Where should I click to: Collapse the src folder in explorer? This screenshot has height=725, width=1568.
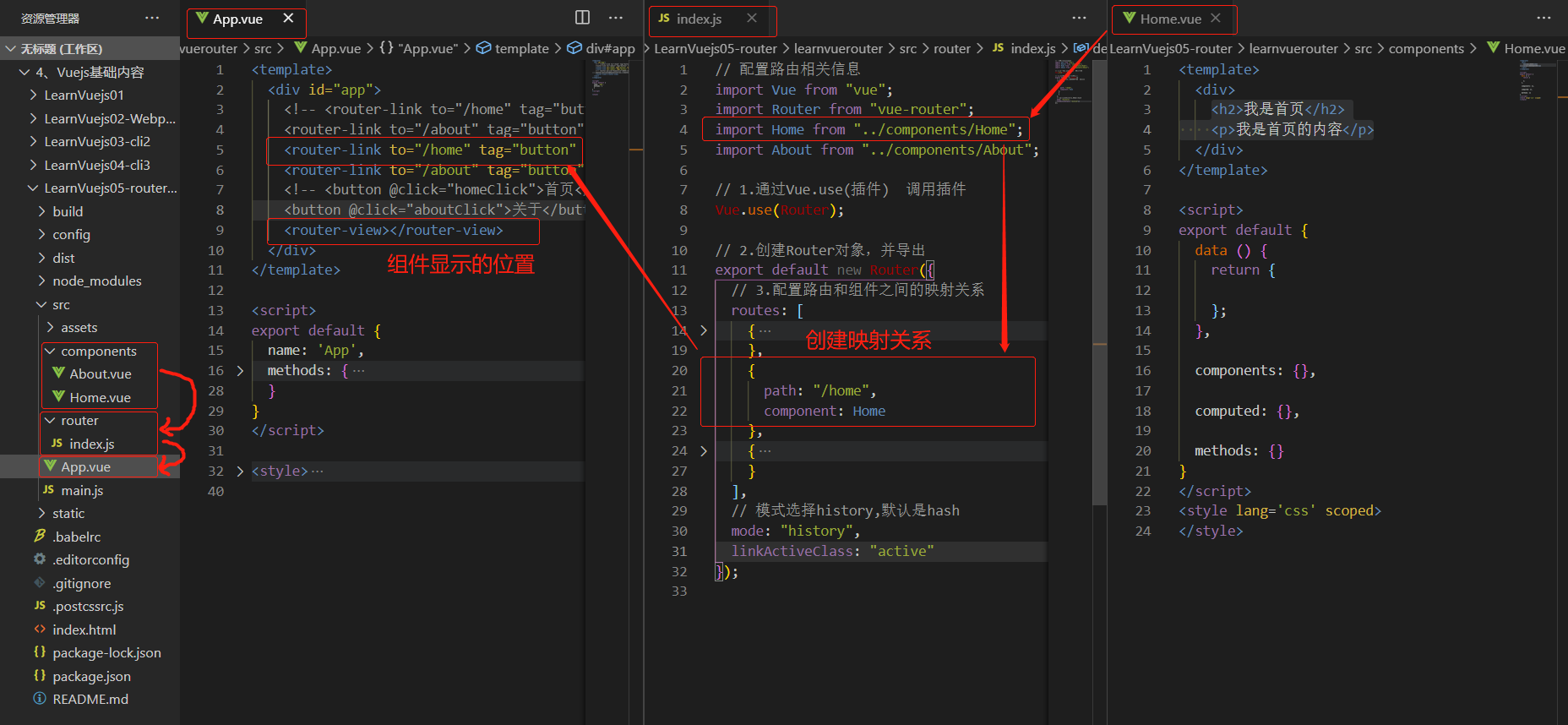[x=41, y=304]
